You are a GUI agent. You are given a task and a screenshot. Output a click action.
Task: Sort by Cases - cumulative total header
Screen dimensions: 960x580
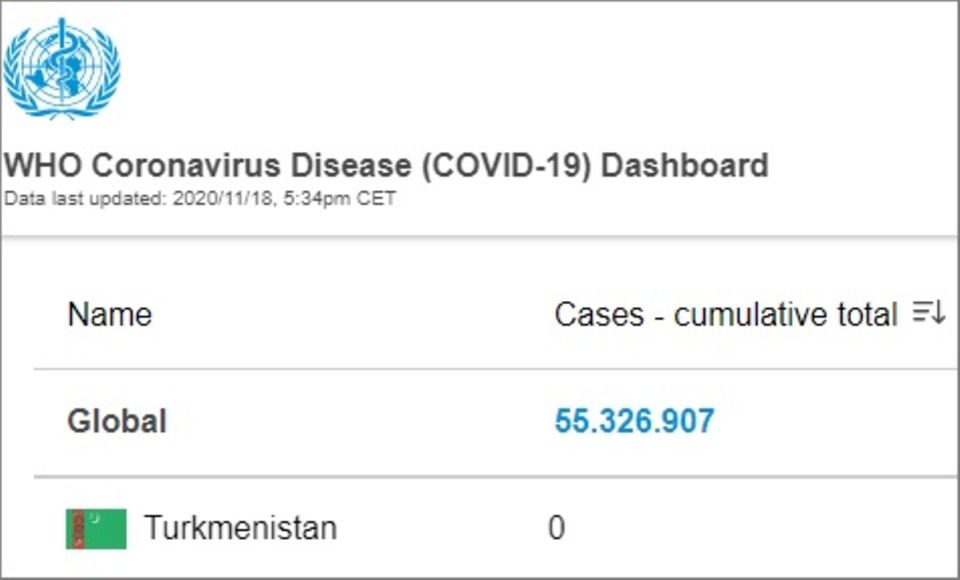tap(725, 315)
